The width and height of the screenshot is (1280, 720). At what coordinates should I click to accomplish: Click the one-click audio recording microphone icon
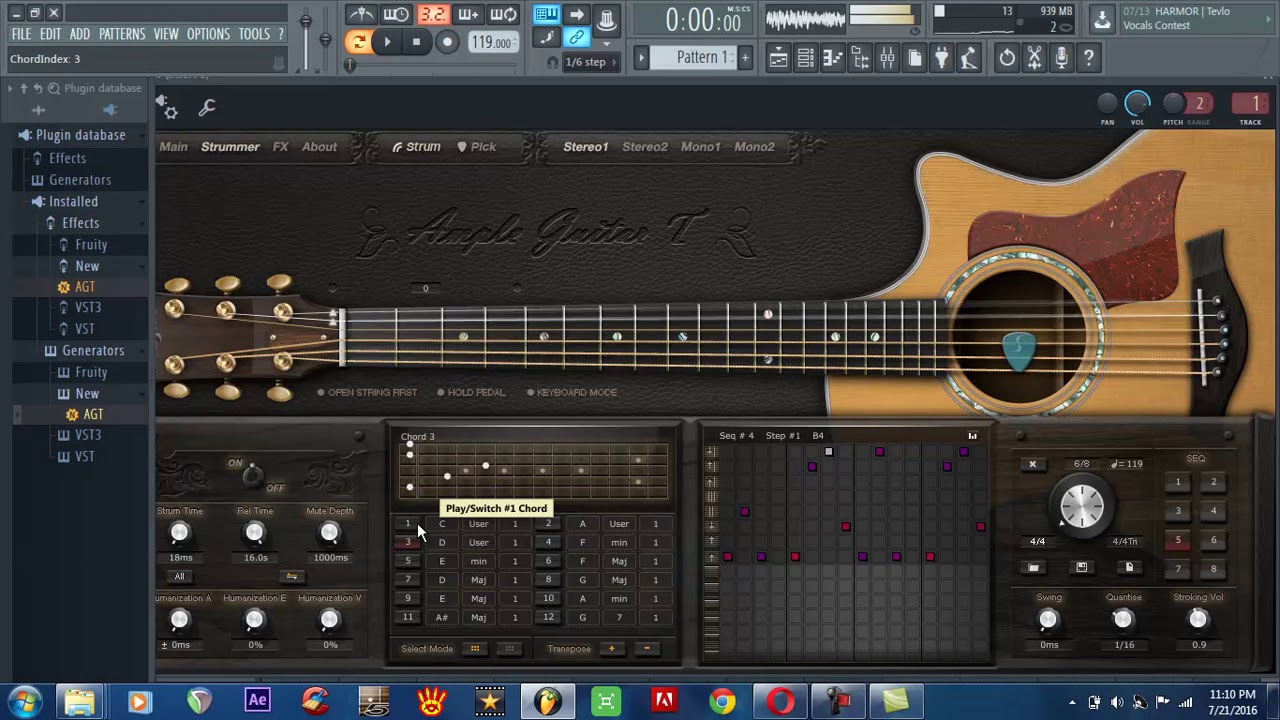pos(1062,58)
